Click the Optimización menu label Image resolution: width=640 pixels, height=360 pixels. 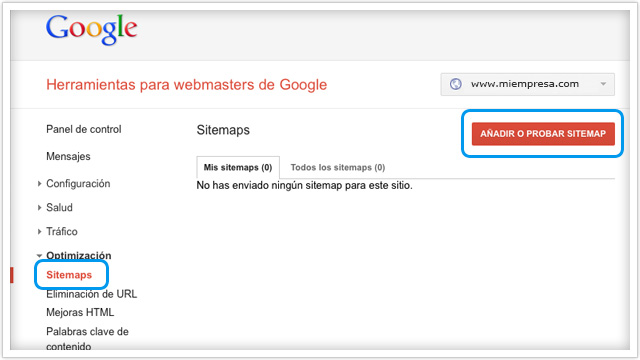click(x=78, y=256)
